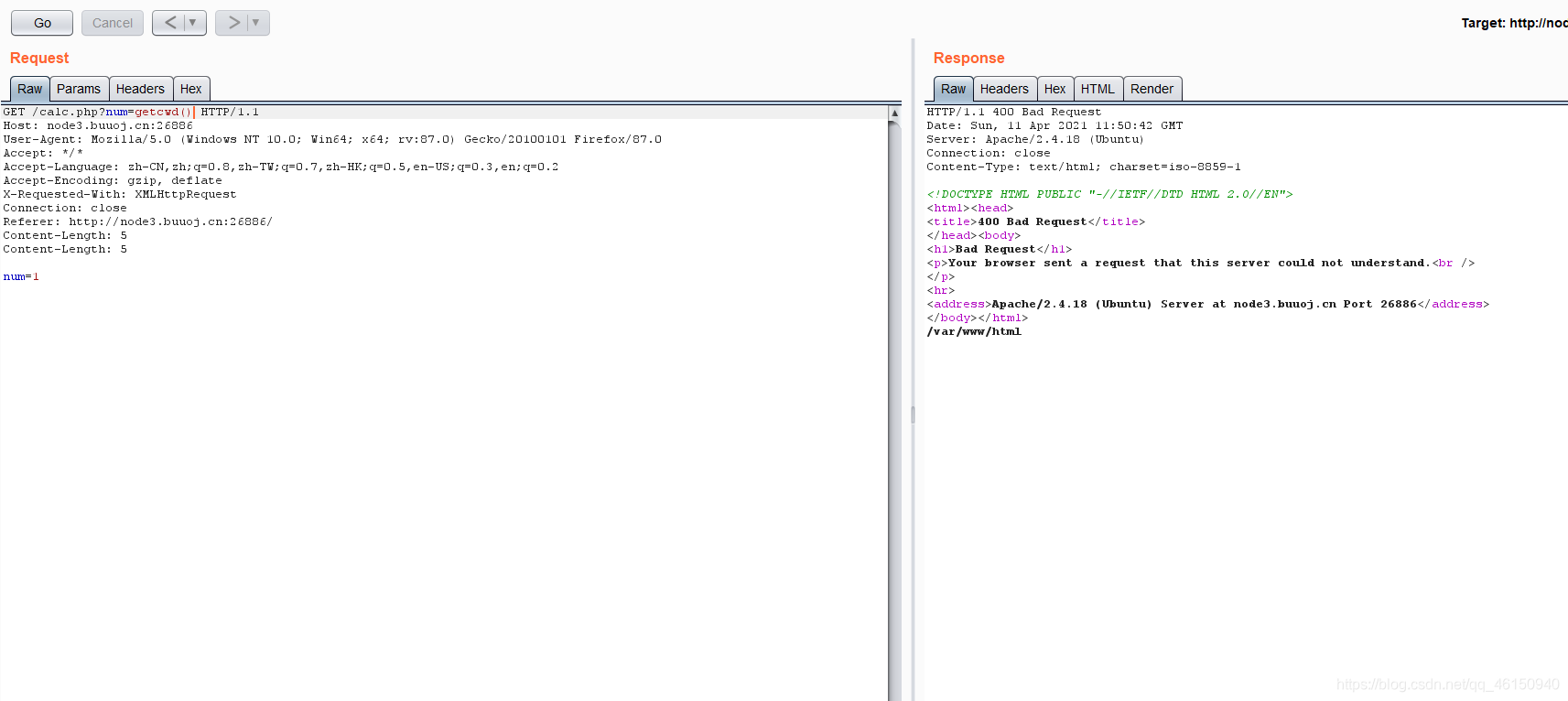Switch to the Response Hex tab

coord(1054,89)
